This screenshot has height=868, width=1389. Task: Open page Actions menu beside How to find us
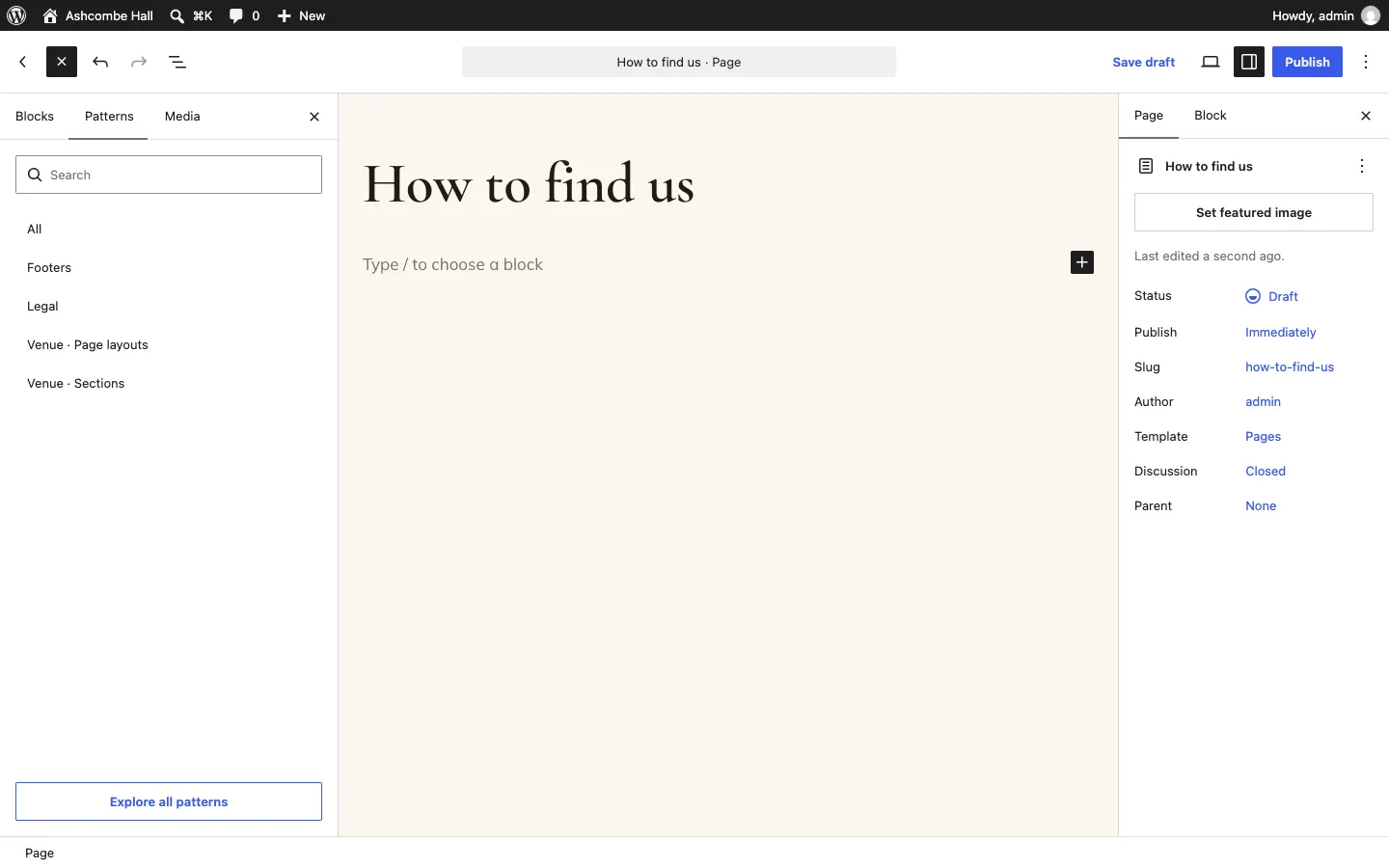click(1362, 166)
